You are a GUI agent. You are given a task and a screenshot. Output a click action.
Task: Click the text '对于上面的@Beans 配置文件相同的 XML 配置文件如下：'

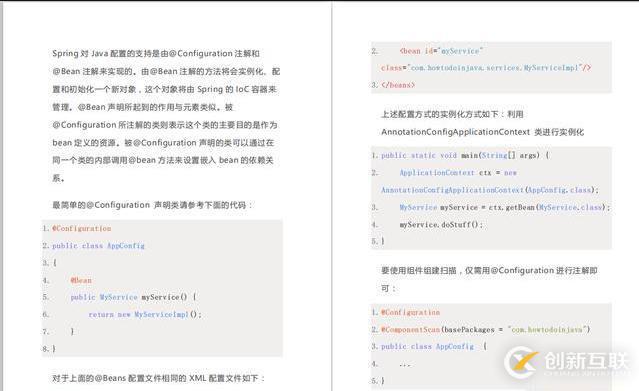(159, 378)
